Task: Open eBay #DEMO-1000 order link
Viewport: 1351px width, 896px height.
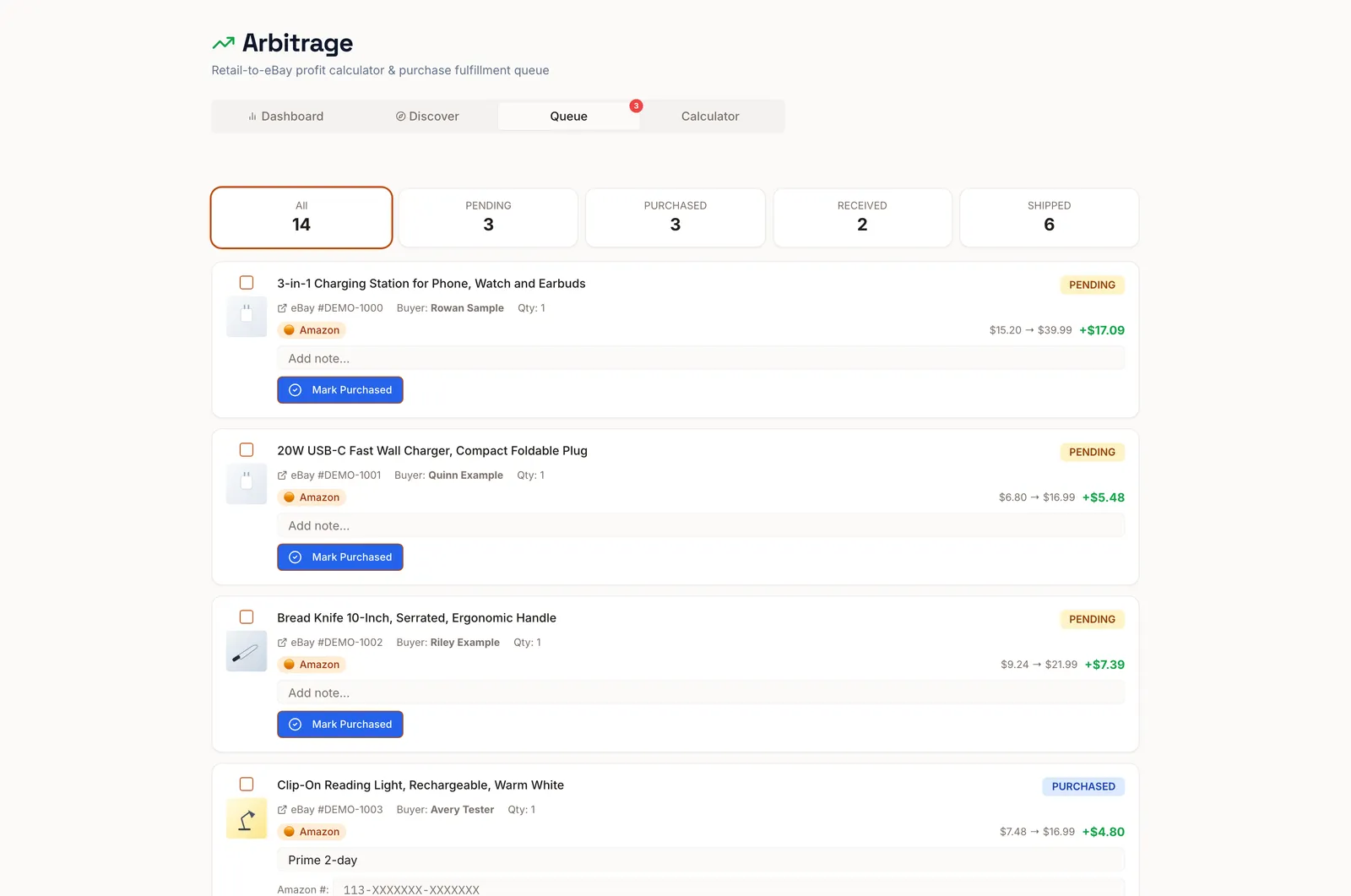Action: click(x=337, y=308)
